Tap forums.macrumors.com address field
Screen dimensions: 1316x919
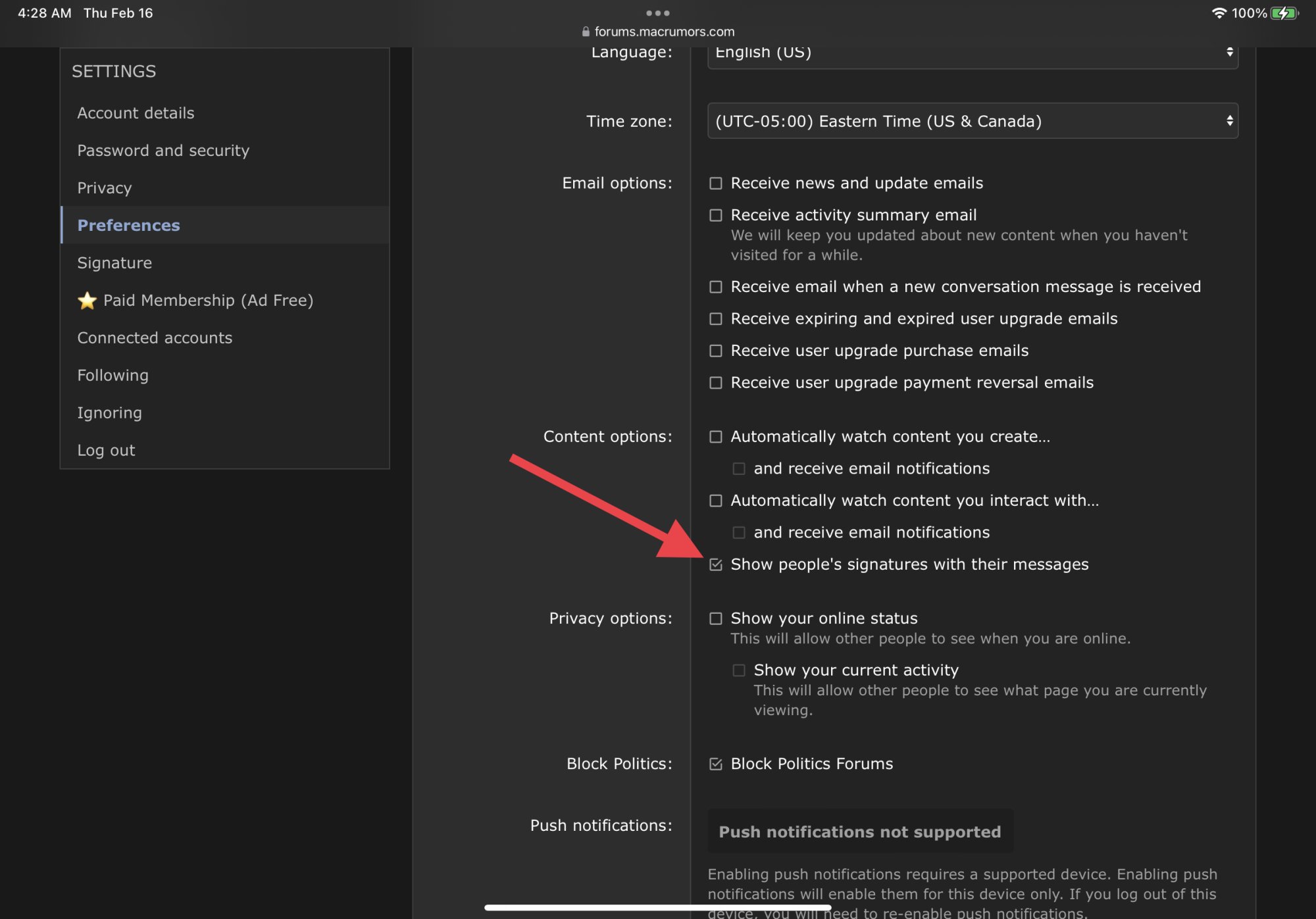664,32
